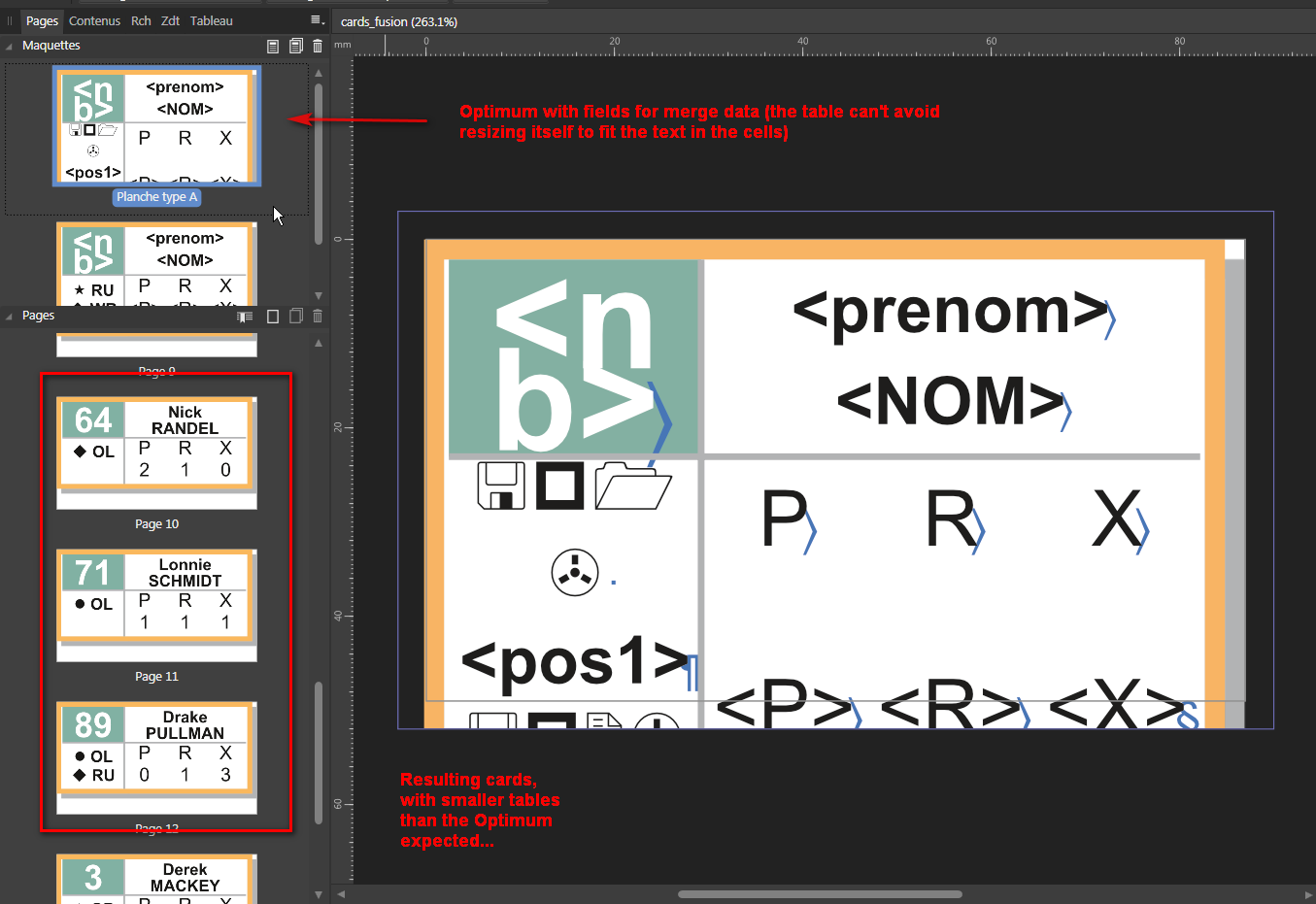1316x904 pixels.
Task: Click the cards_fusion document tab
Action: point(399,21)
